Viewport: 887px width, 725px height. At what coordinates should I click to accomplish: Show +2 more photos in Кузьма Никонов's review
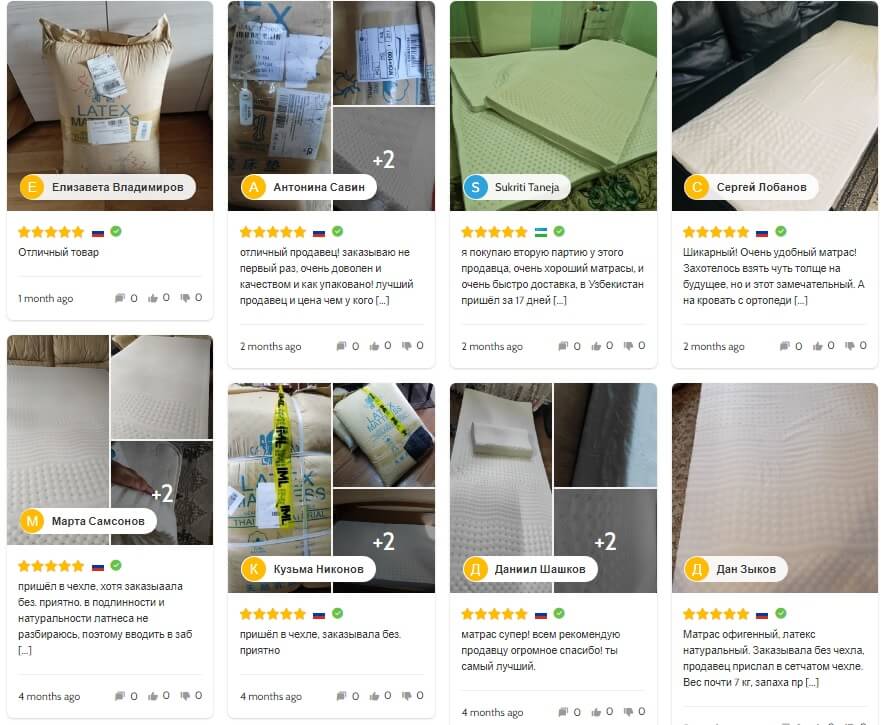(384, 541)
